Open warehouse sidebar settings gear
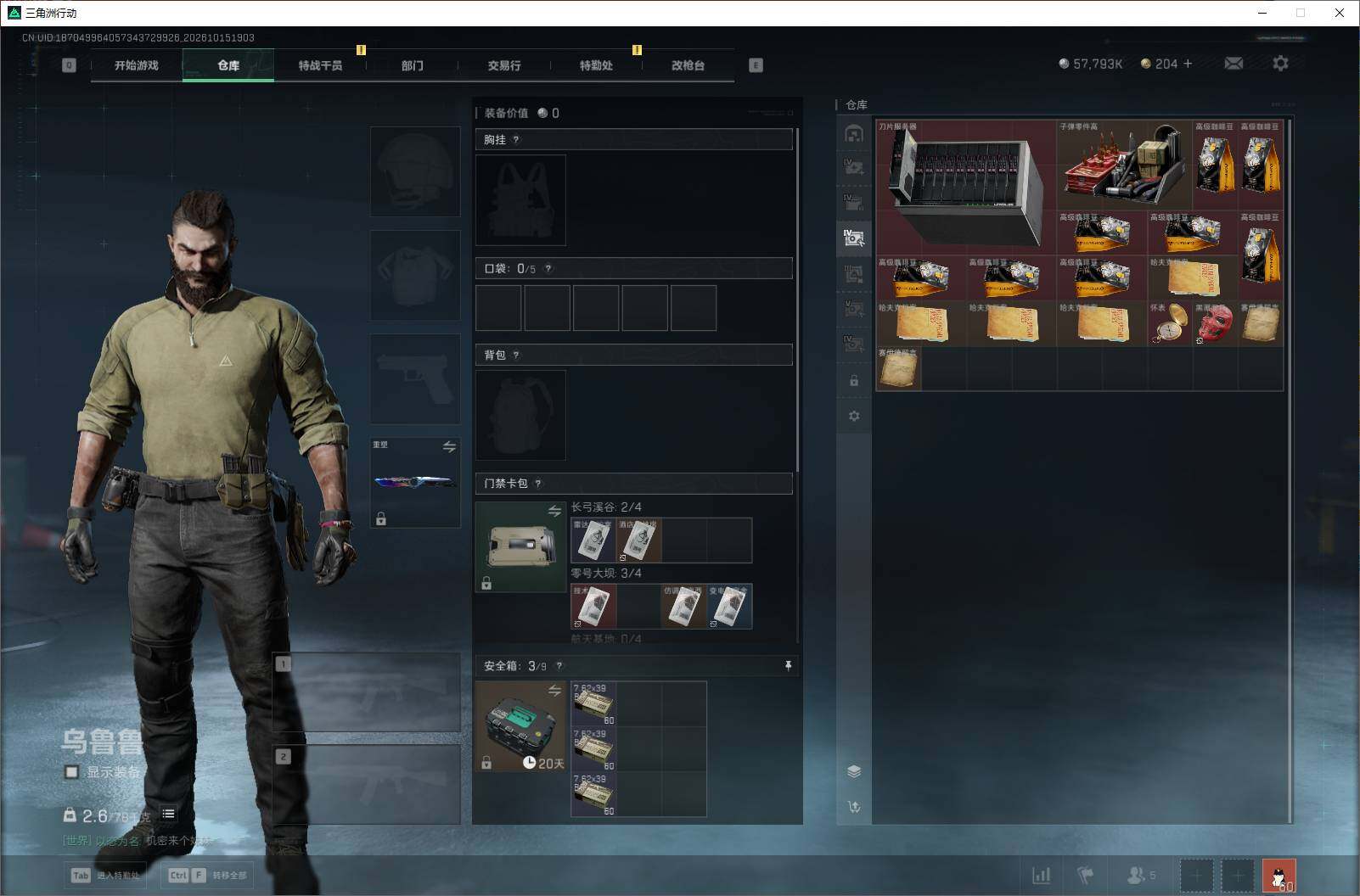This screenshot has height=896, width=1360. click(854, 416)
